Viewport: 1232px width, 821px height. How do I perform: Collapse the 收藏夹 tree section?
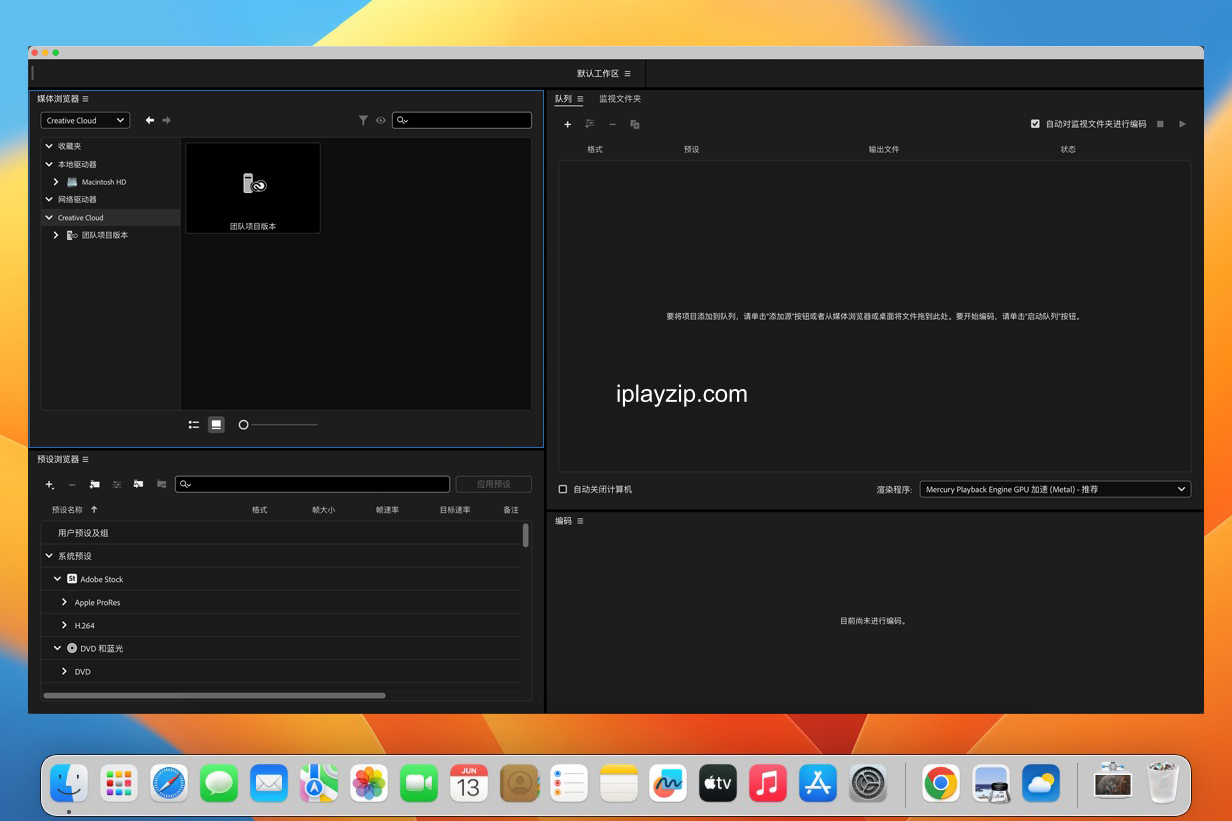49,146
